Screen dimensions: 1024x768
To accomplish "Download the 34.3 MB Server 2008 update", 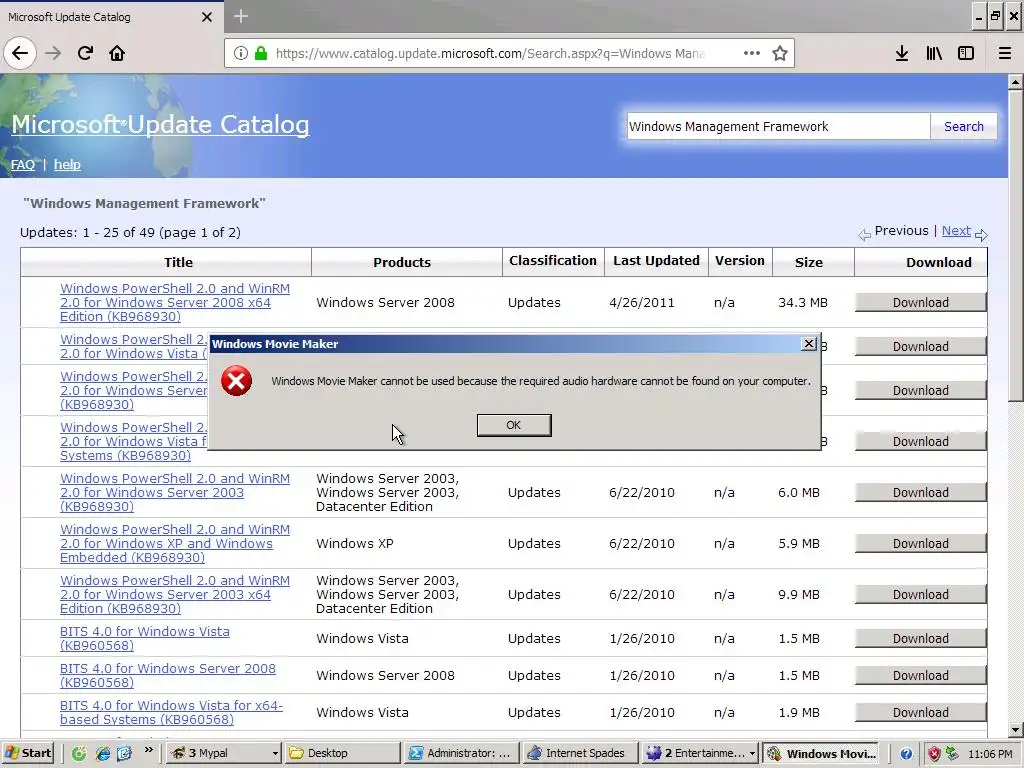I will pyautogui.click(x=920, y=302).
